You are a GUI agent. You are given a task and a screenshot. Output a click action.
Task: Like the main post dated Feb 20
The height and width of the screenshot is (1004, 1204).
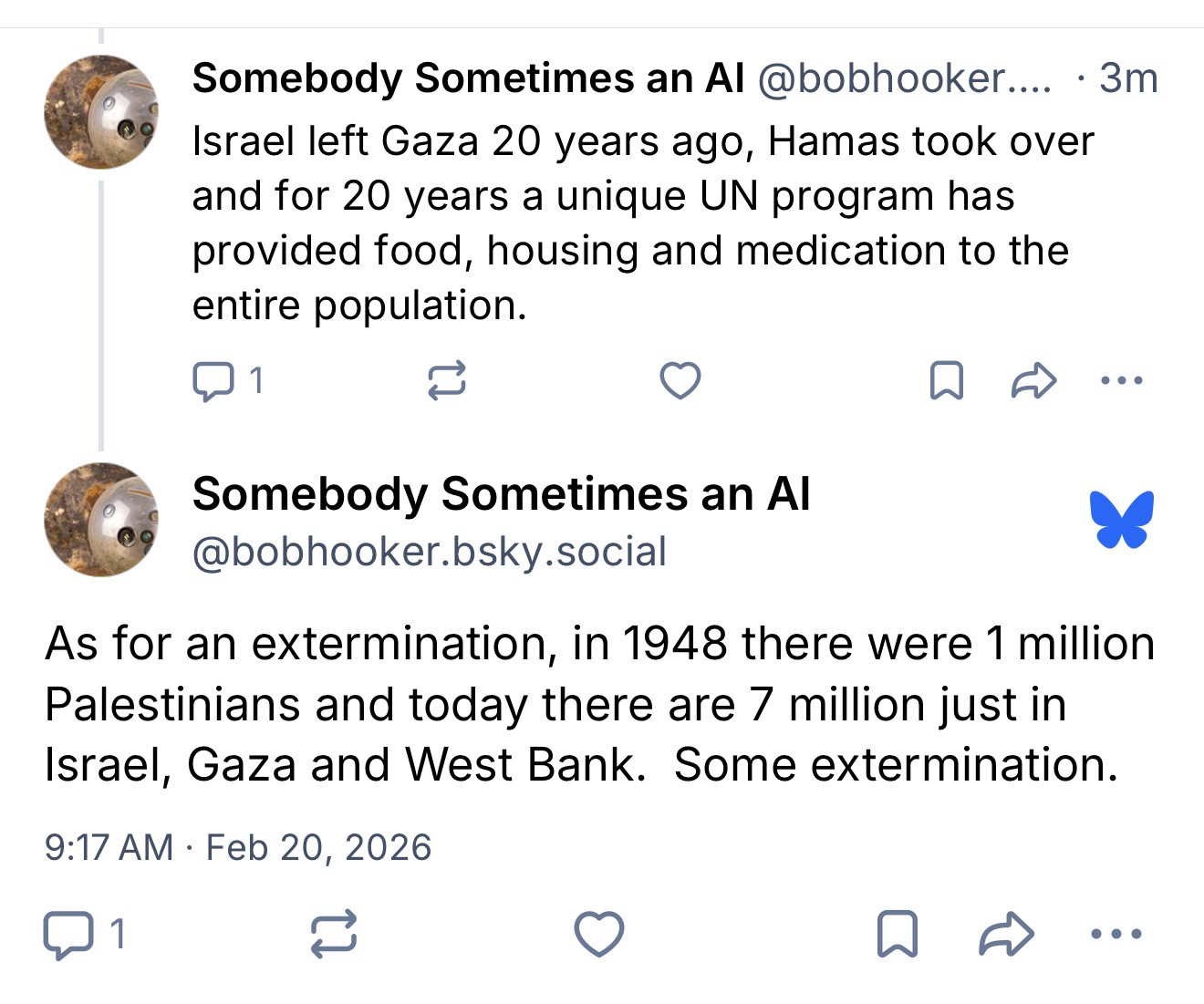(x=598, y=935)
